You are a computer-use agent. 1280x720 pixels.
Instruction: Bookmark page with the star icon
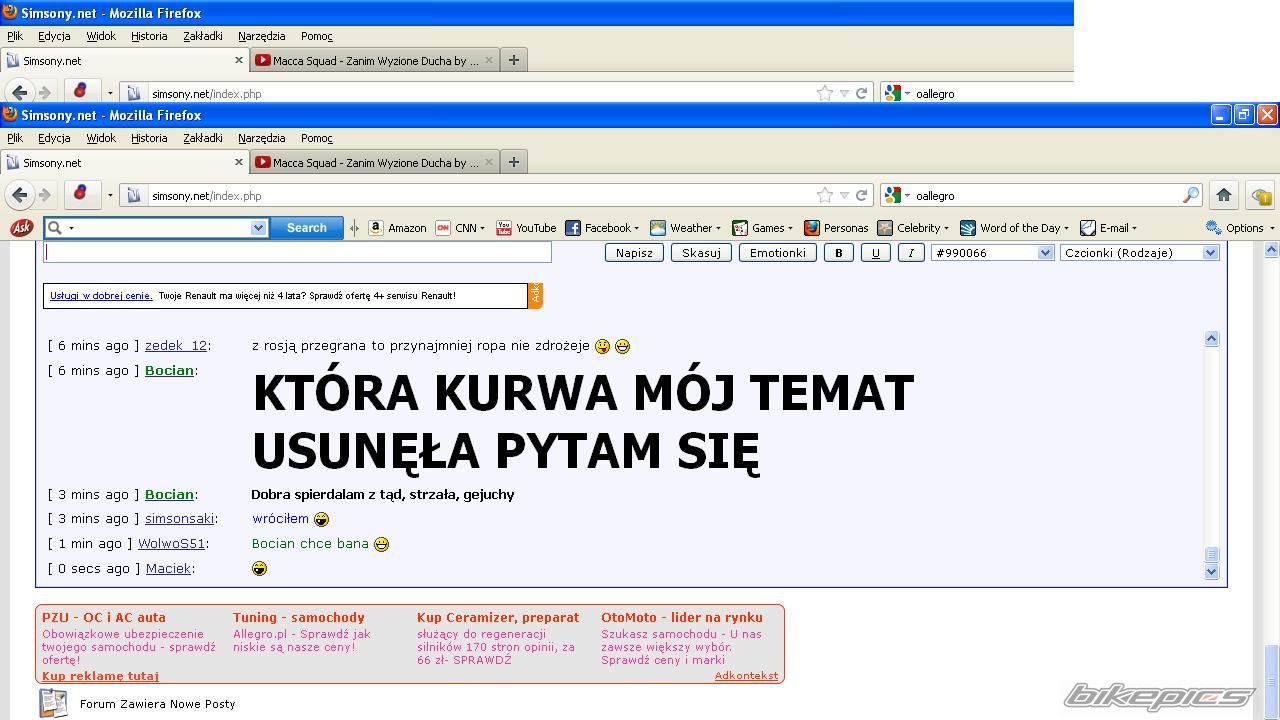point(825,195)
